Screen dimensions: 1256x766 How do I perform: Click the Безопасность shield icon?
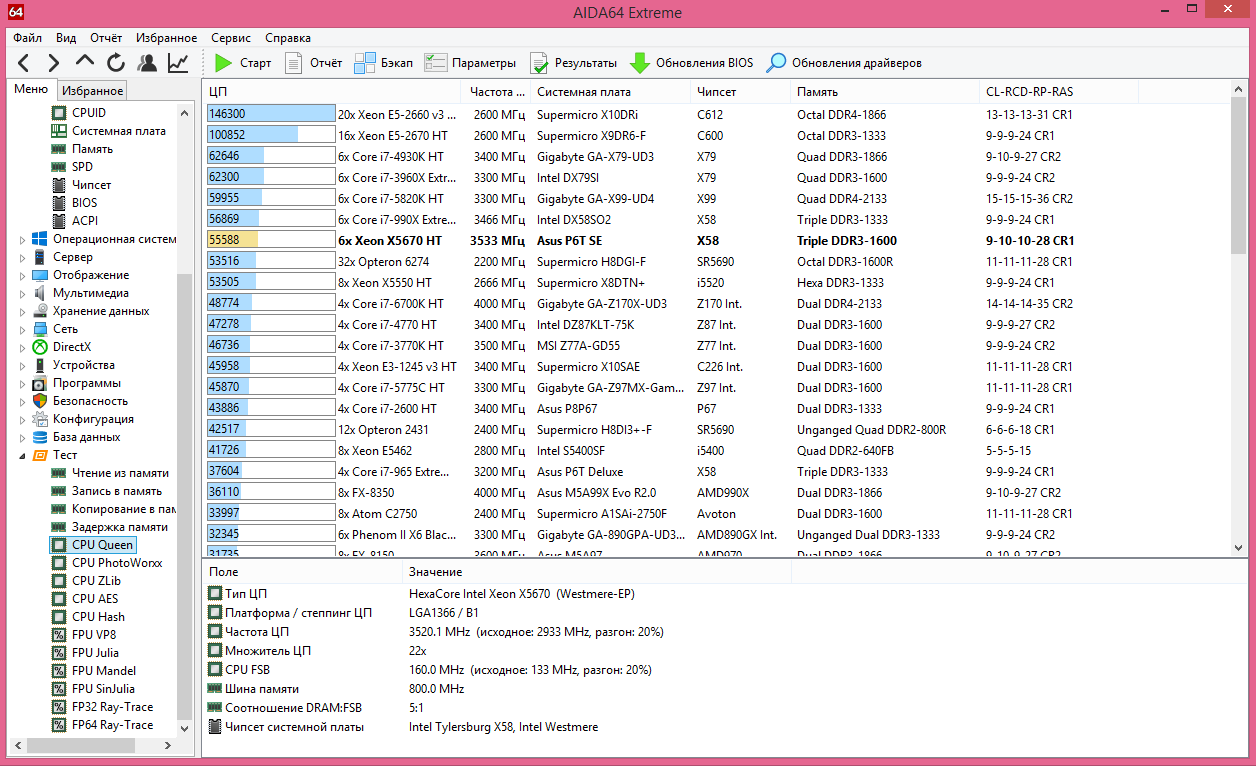[x=39, y=401]
